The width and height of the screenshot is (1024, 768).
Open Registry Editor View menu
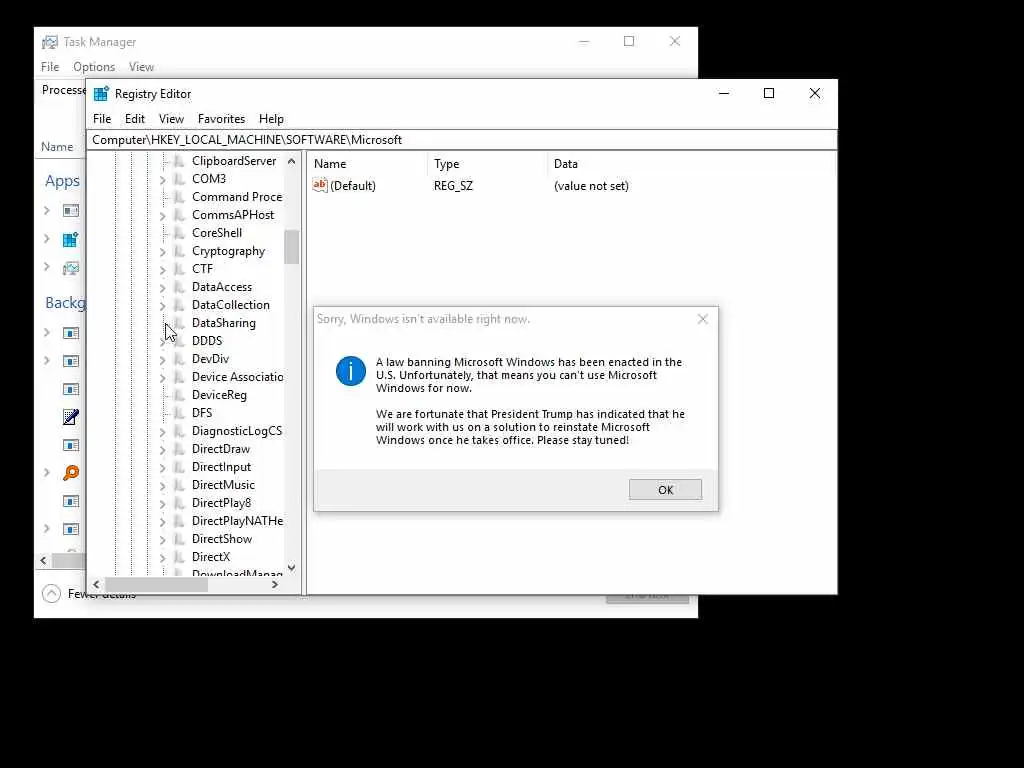(171, 119)
